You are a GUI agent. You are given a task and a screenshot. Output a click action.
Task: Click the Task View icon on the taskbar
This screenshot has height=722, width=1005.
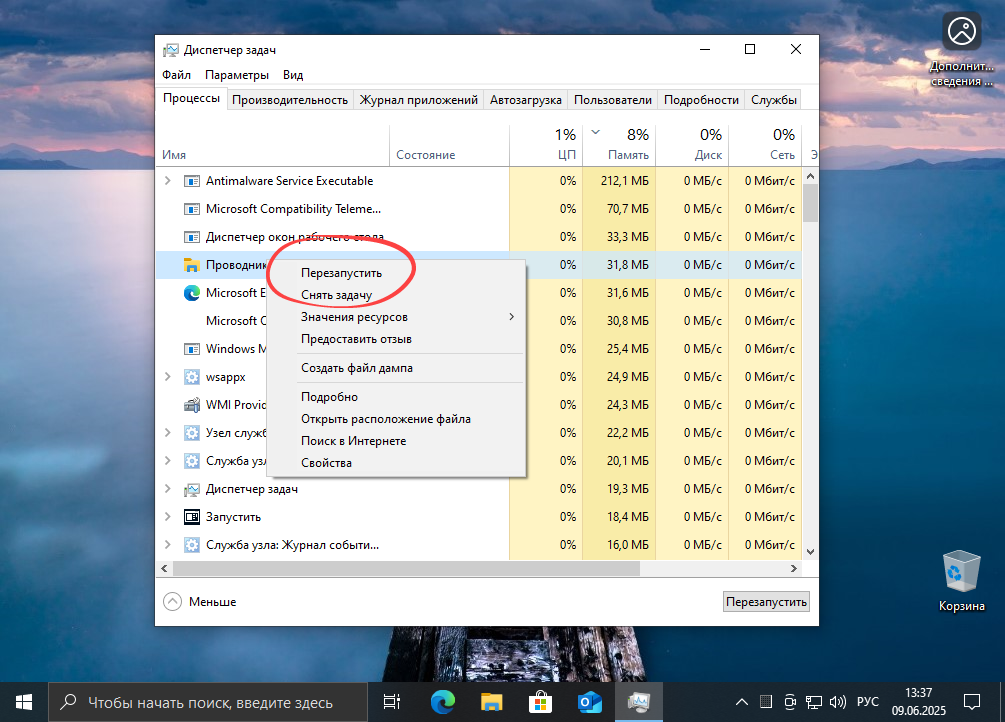tap(392, 701)
